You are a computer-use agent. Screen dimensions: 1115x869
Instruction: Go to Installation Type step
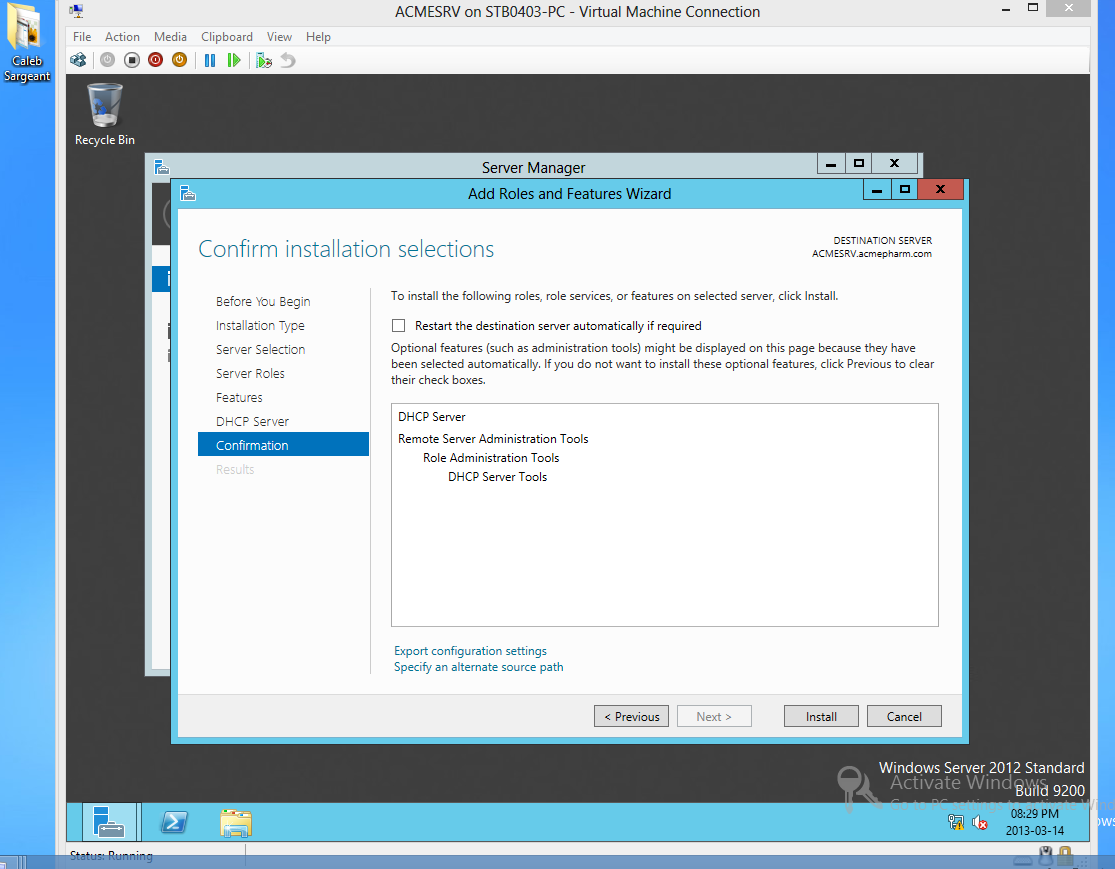[260, 326]
